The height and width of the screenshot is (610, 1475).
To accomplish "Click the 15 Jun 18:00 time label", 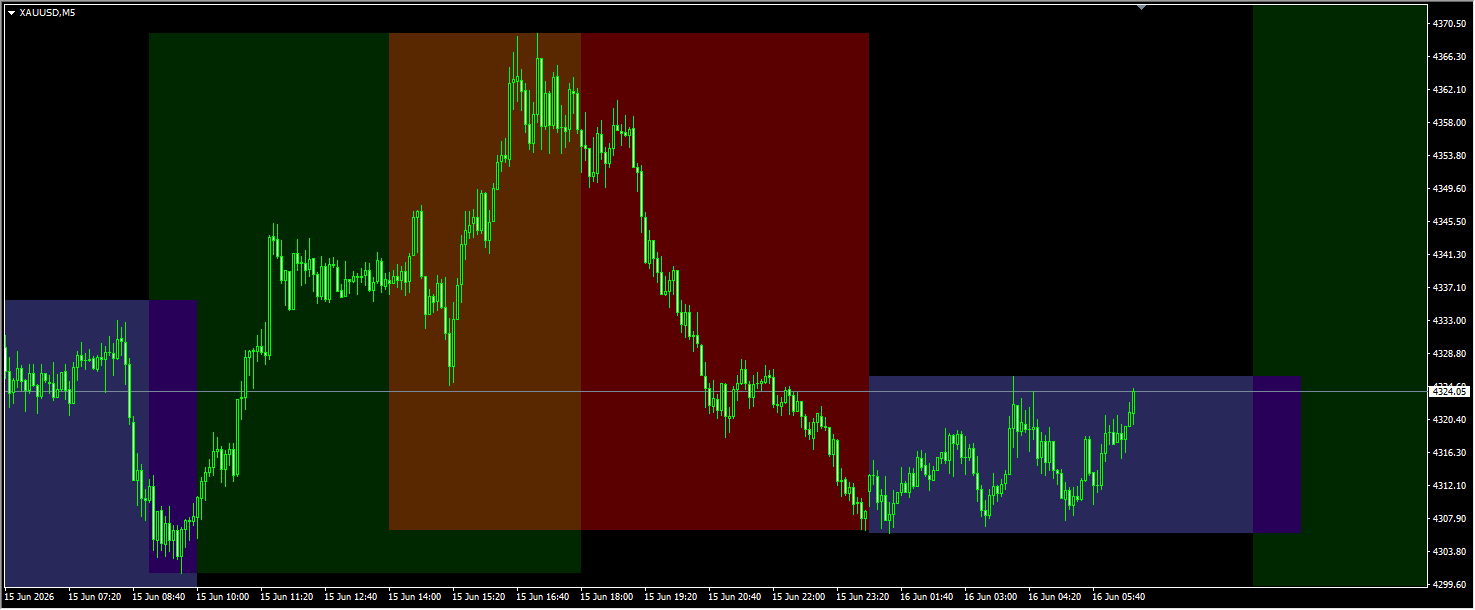I will pyautogui.click(x=606, y=597).
